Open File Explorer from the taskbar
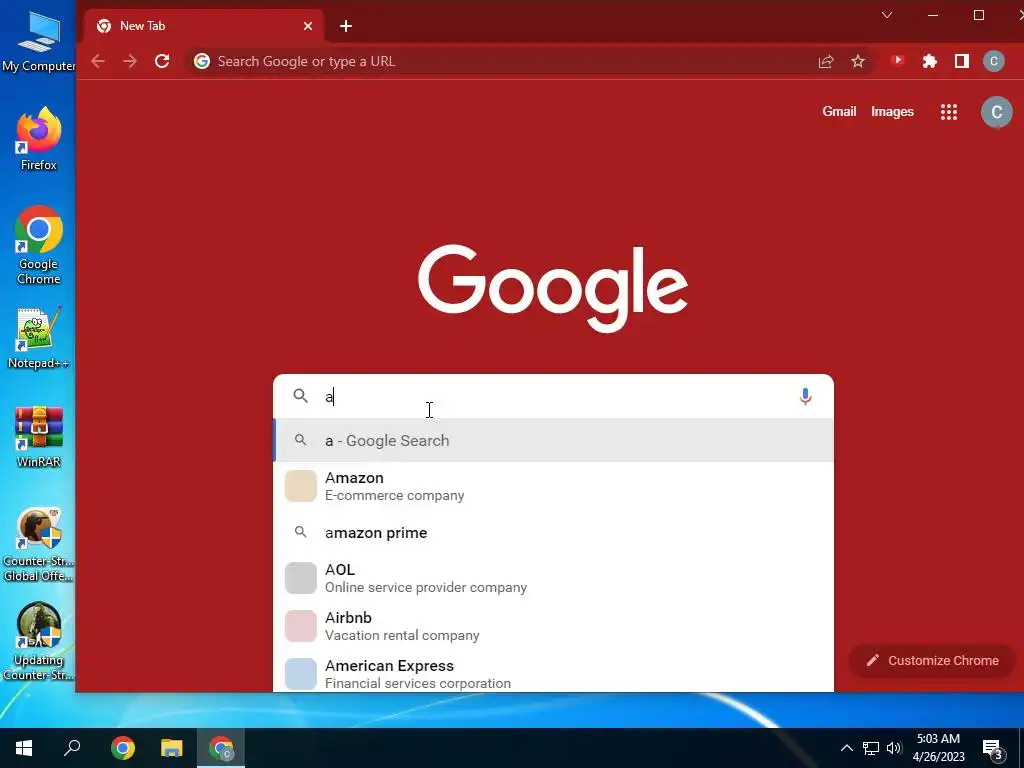This screenshot has height=768, width=1024. pos(172,748)
